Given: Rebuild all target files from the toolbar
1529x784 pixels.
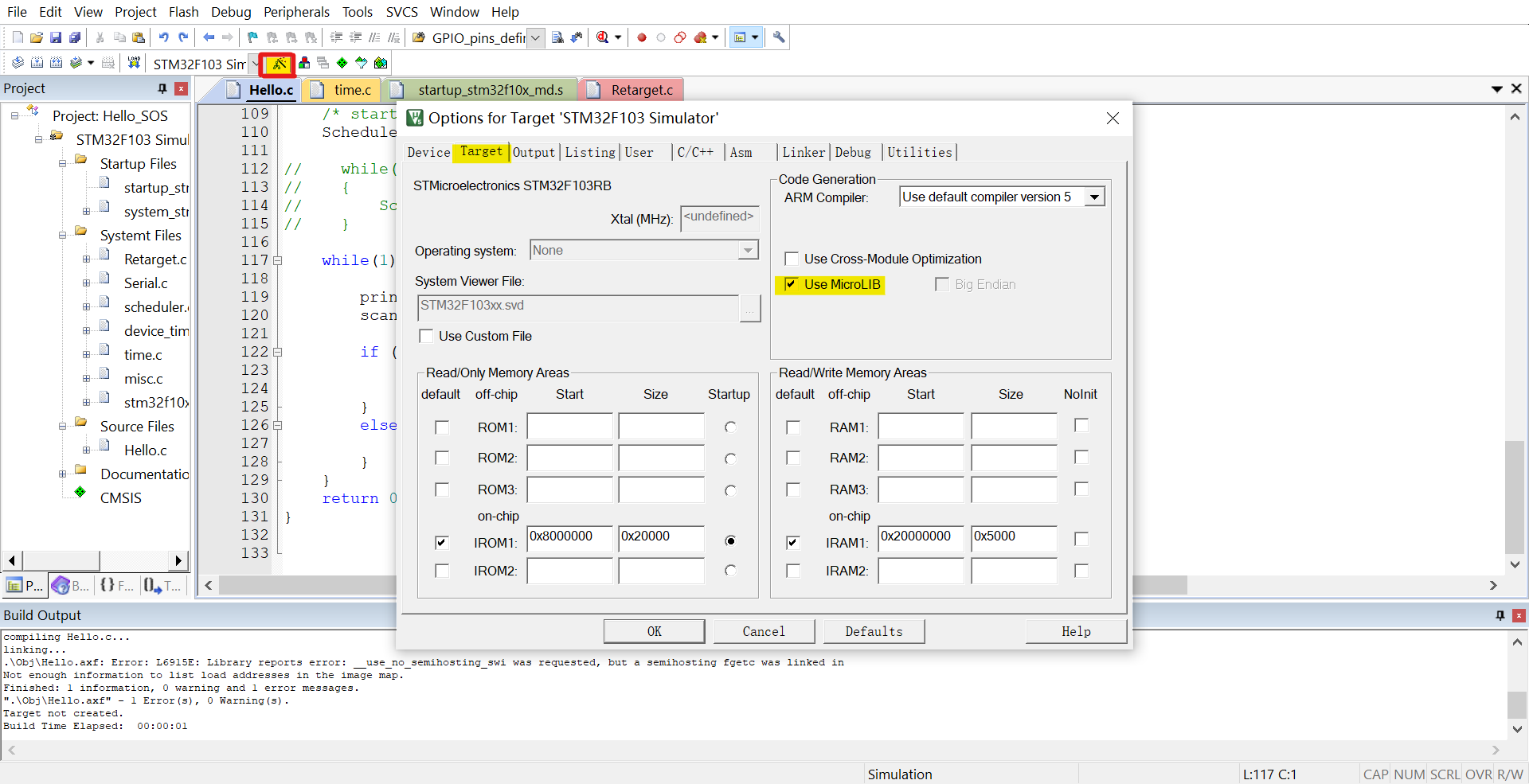Looking at the screenshot, I should click(x=56, y=63).
